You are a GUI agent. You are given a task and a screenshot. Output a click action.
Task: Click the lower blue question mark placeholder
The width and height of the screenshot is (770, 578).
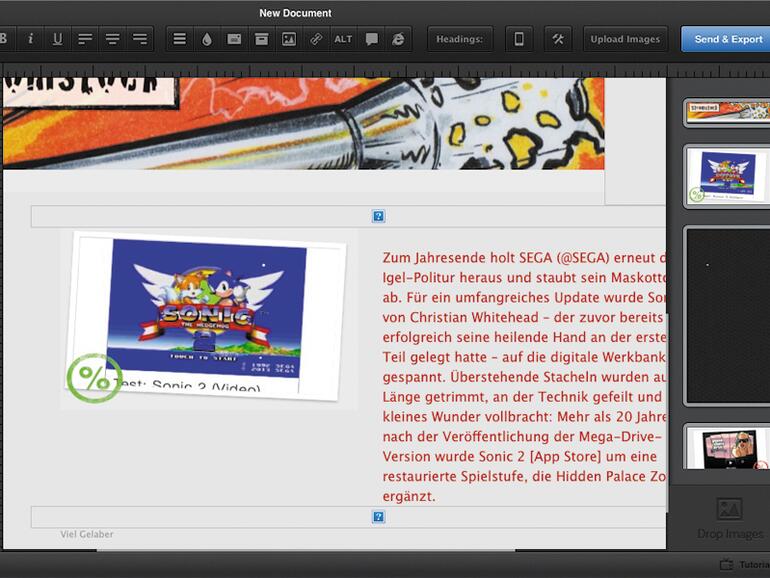378,517
